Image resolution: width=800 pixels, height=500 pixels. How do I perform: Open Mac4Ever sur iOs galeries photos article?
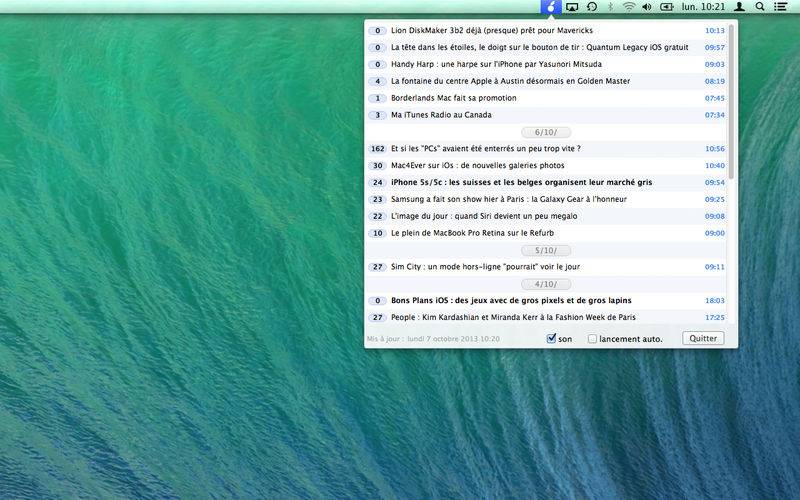(x=478, y=165)
